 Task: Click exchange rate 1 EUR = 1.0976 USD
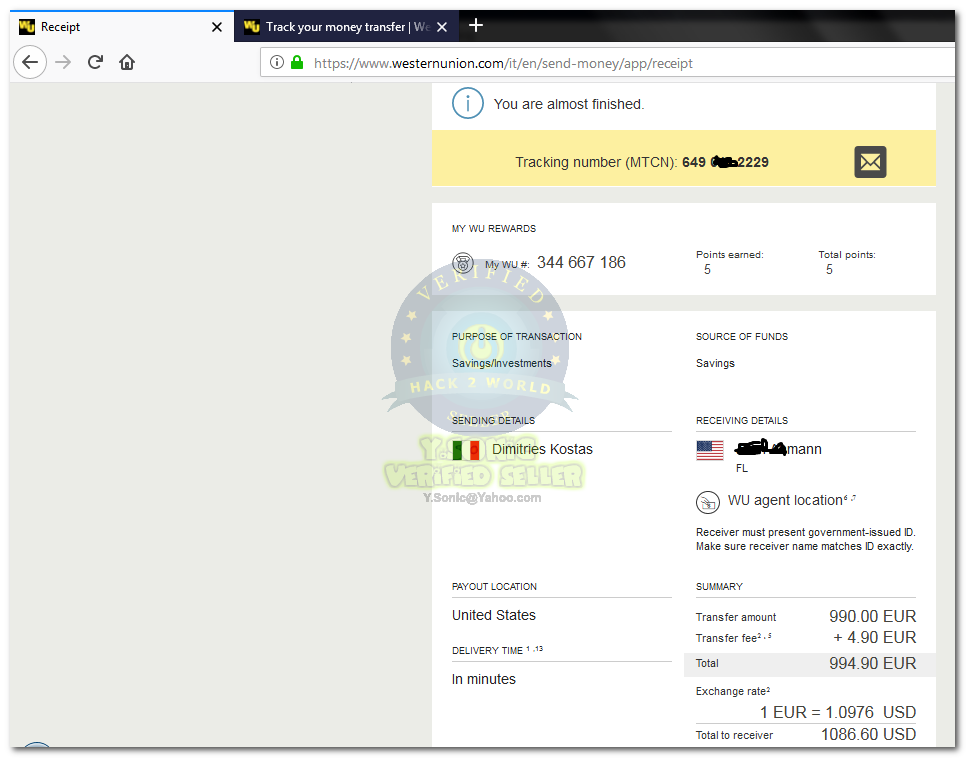(838, 712)
